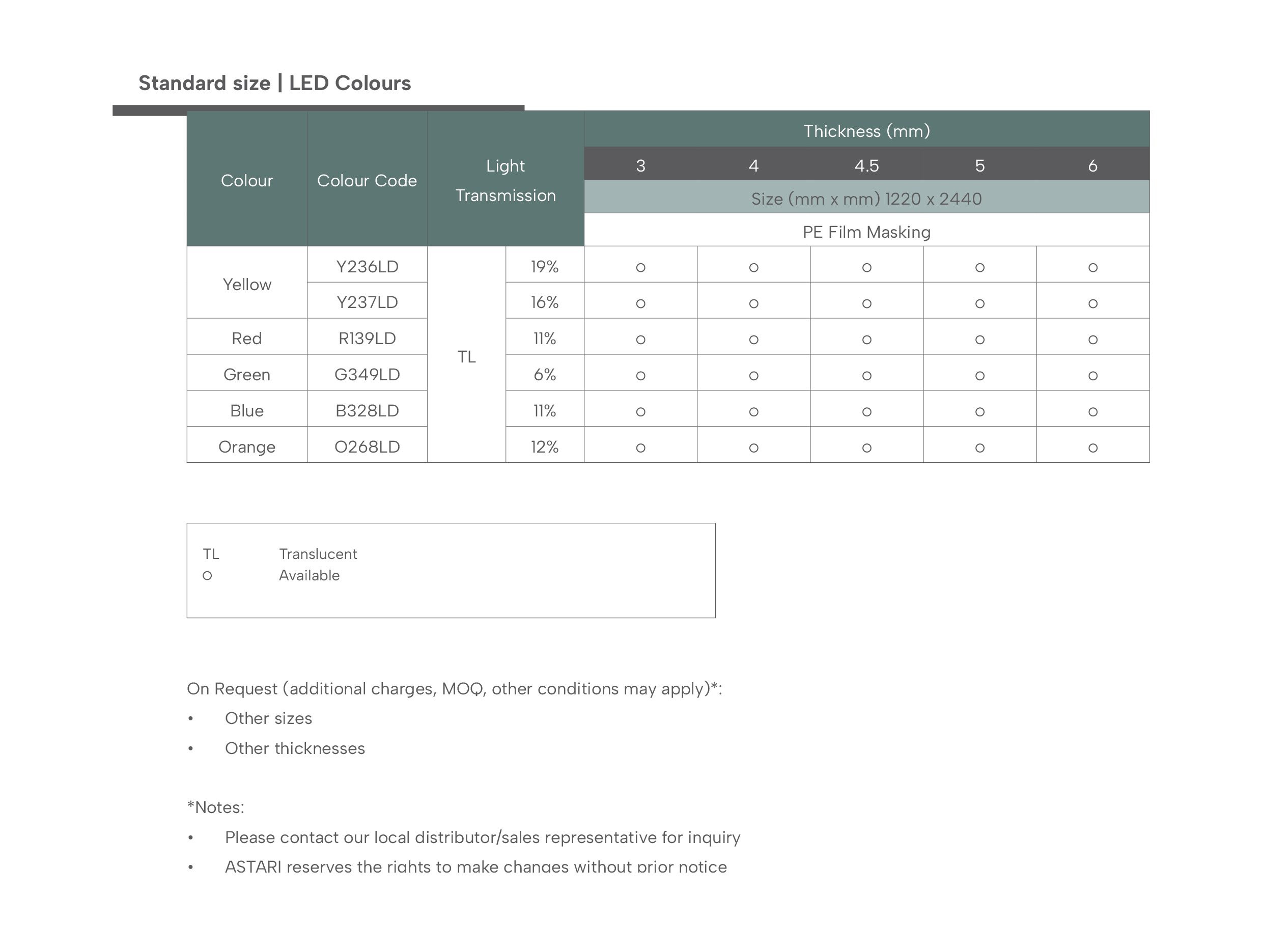Click colour code 'O268LD'
The height and width of the screenshot is (952, 1263).
pyautogui.click(x=367, y=446)
